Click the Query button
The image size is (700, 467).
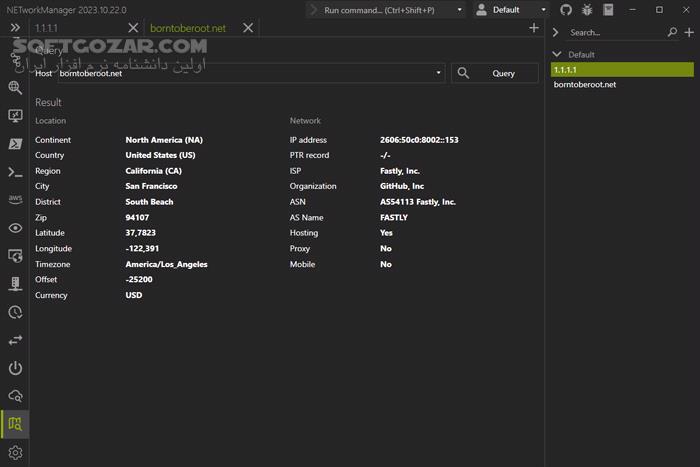pyautogui.click(x=495, y=73)
